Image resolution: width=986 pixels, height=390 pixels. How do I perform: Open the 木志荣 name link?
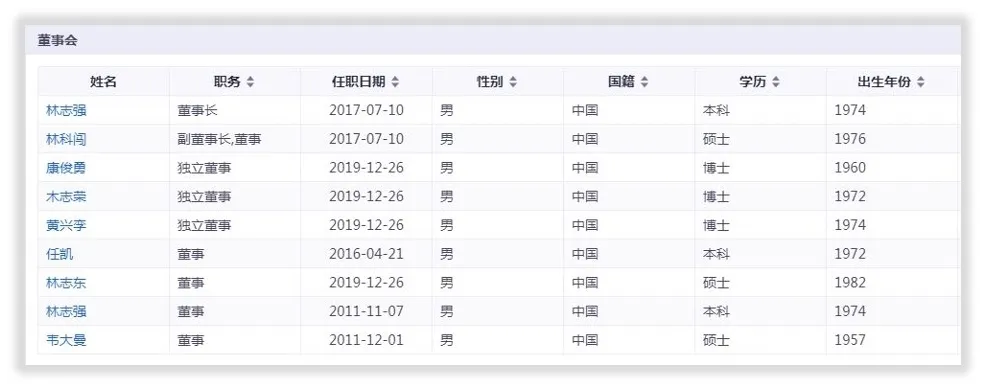[66, 196]
